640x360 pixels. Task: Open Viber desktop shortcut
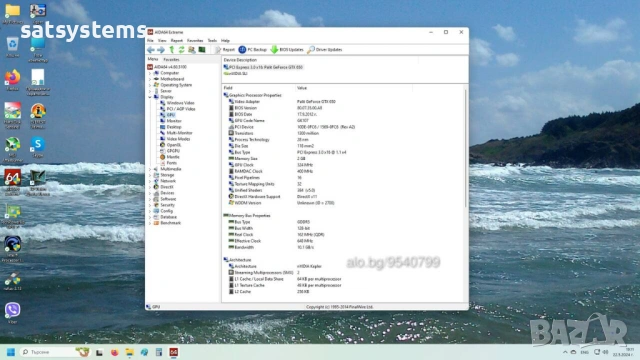click(x=12, y=313)
